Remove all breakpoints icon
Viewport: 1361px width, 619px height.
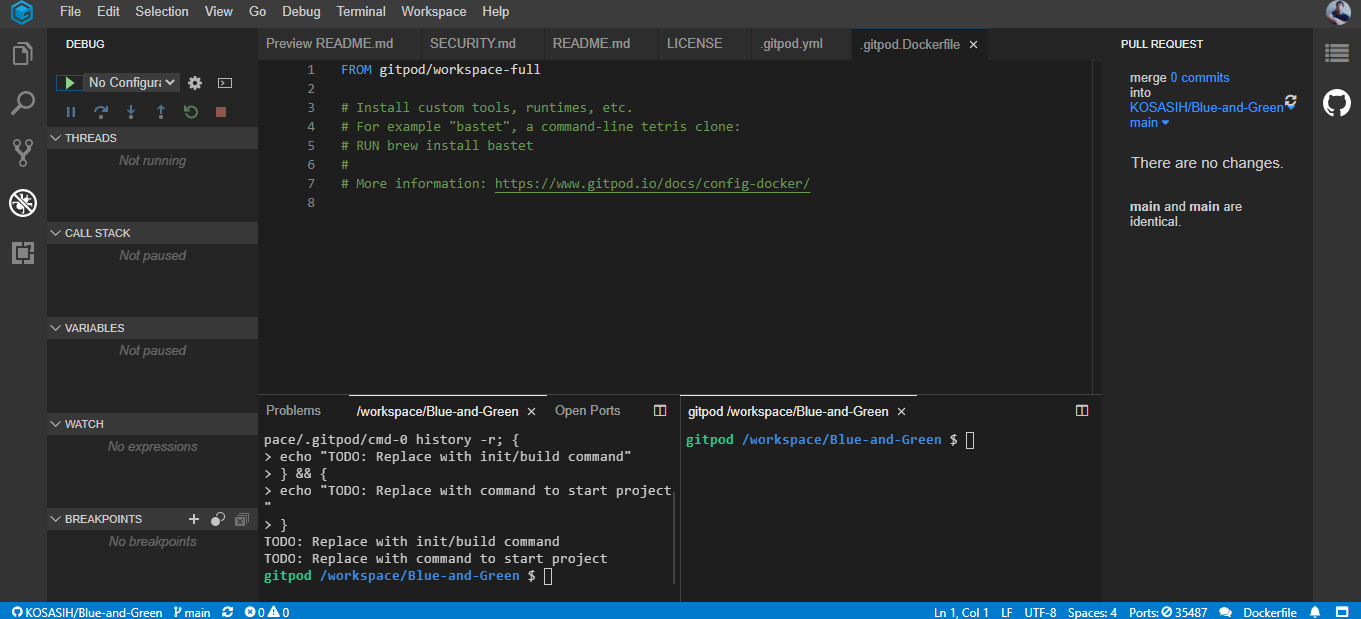click(242, 519)
